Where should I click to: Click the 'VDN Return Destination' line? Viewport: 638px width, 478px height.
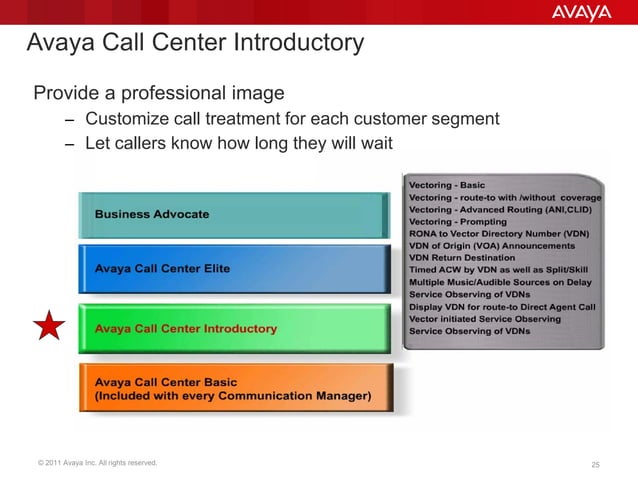click(462, 258)
